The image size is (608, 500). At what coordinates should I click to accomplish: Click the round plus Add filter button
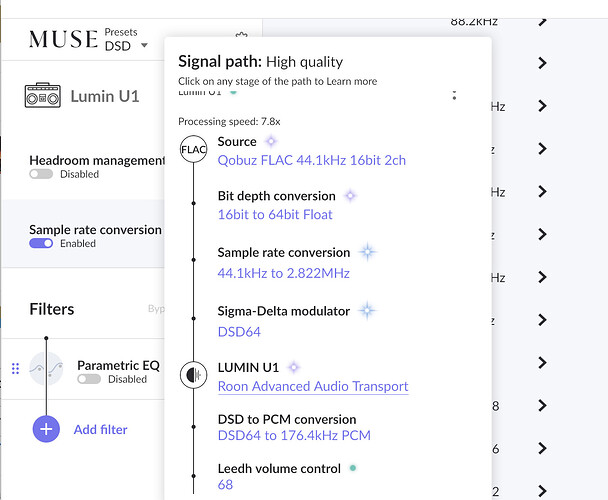tap(46, 429)
